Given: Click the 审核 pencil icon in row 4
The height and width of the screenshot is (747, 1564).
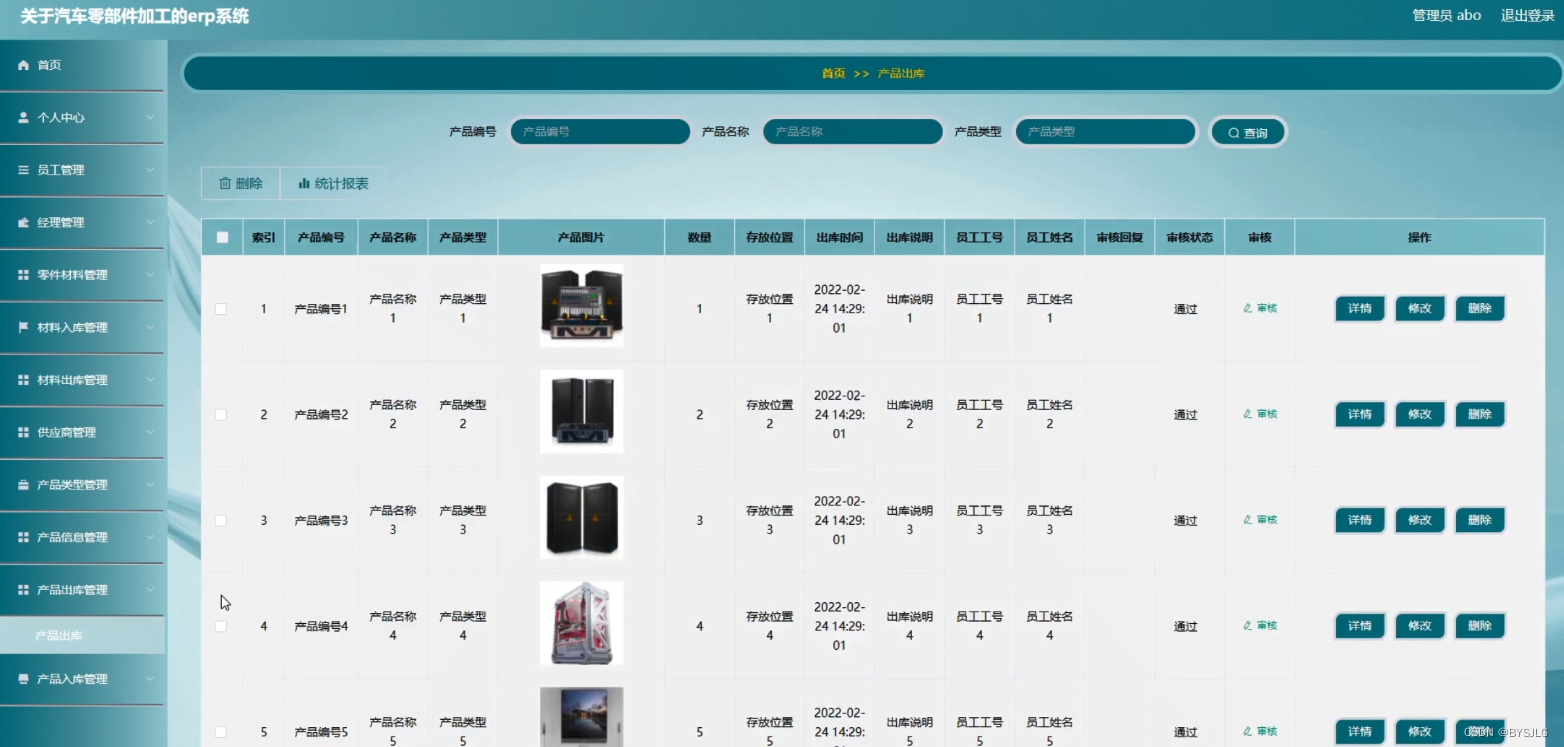Looking at the screenshot, I should click(x=1247, y=626).
